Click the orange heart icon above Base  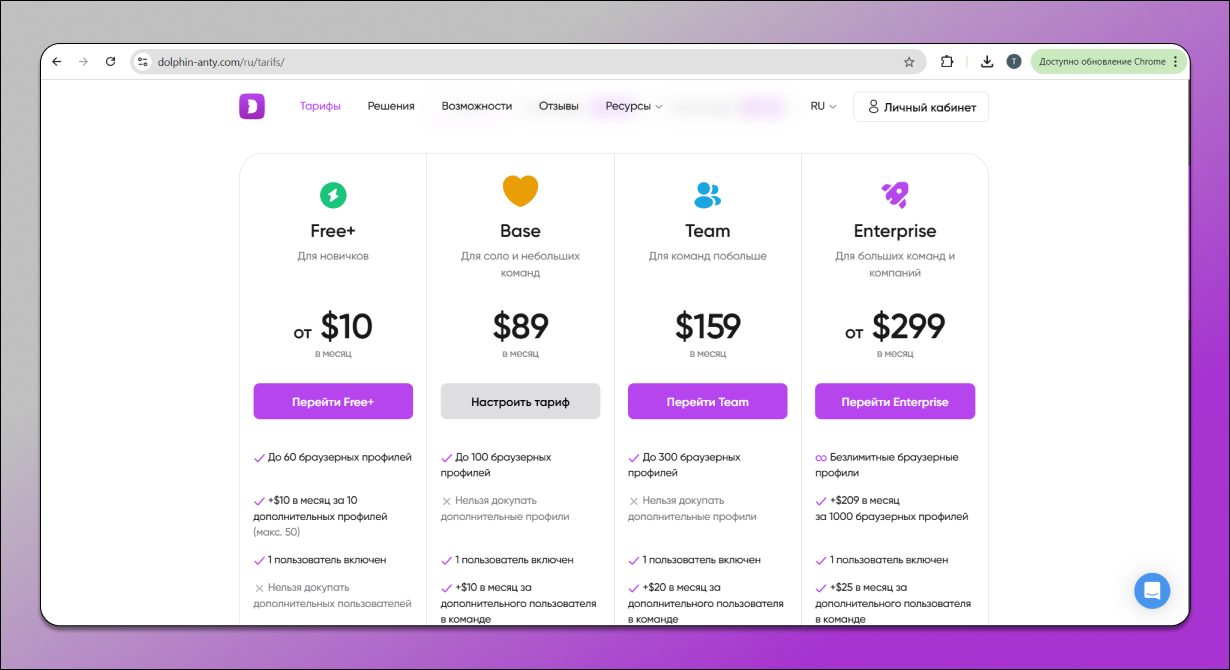pyautogui.click(x=520, y=191)
